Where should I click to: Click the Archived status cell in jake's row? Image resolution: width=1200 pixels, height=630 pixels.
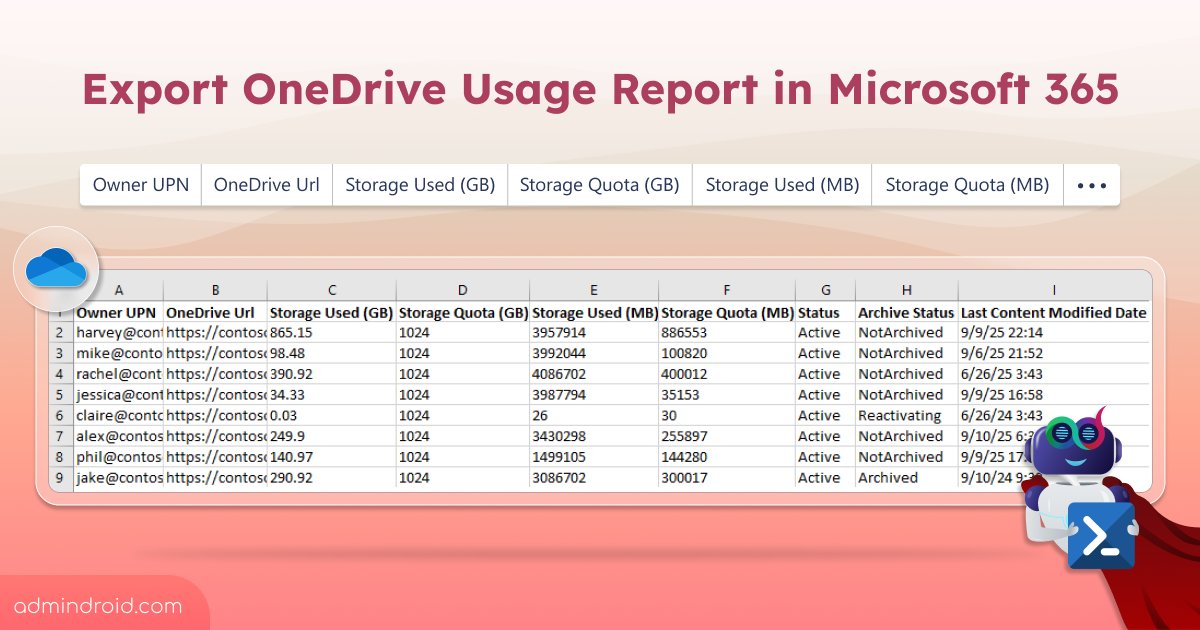pos(907,478)
